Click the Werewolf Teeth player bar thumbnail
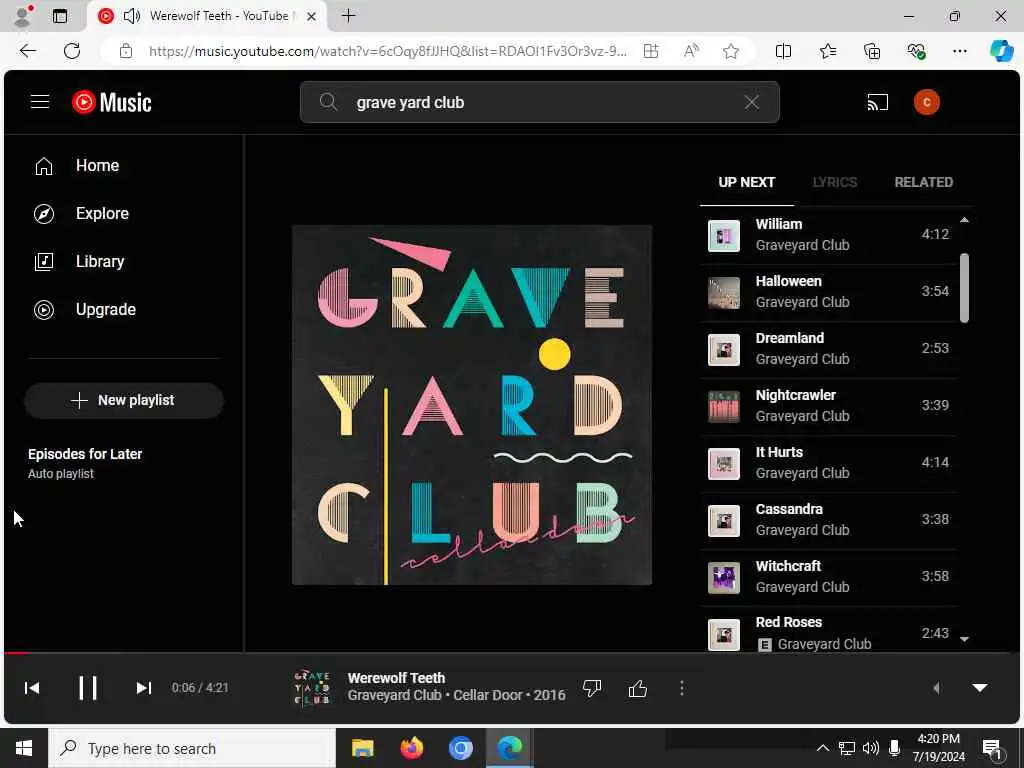1024x768 pixels. 312,688
